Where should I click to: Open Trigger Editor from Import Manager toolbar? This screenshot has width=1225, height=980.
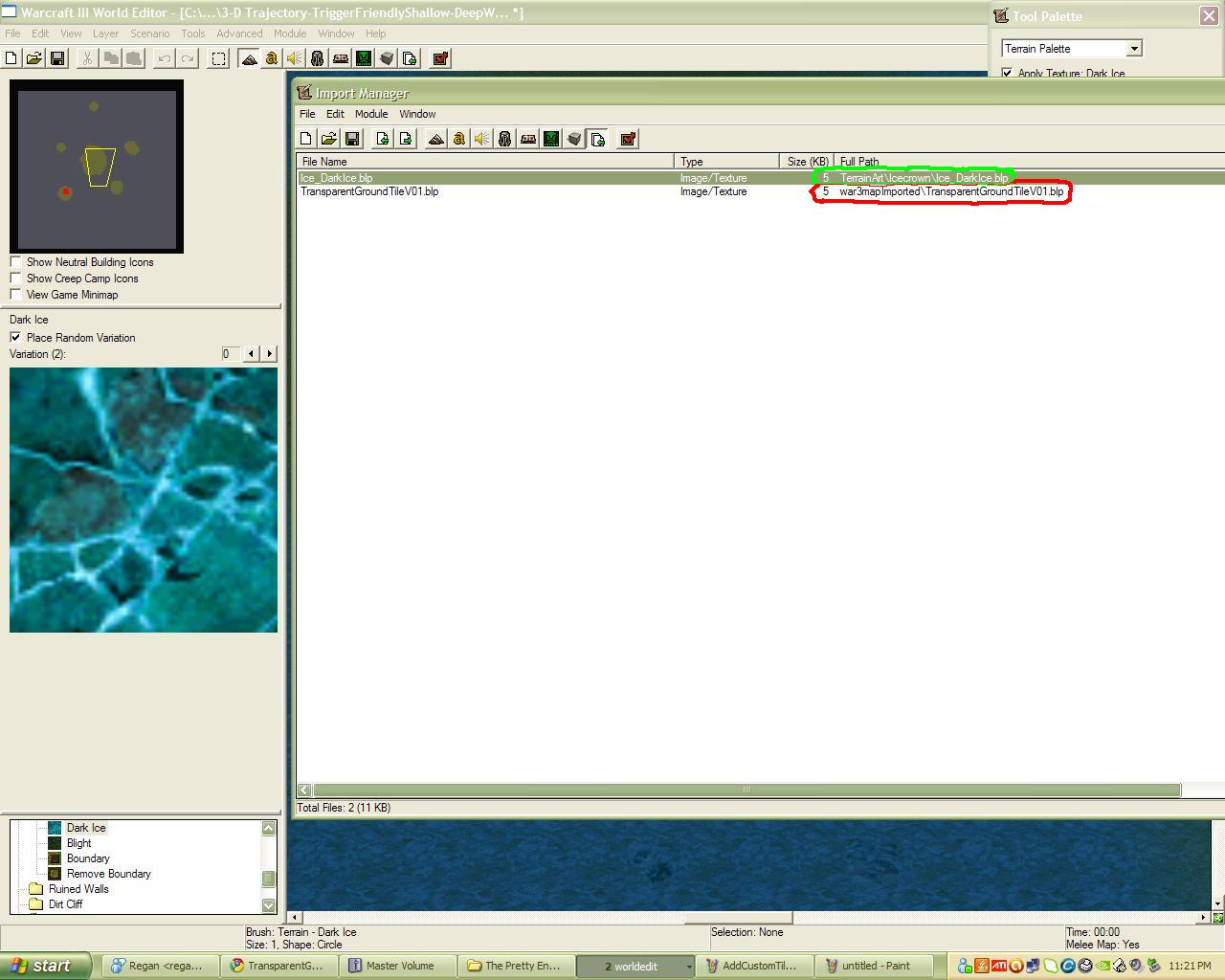click(x=458, y=139)
